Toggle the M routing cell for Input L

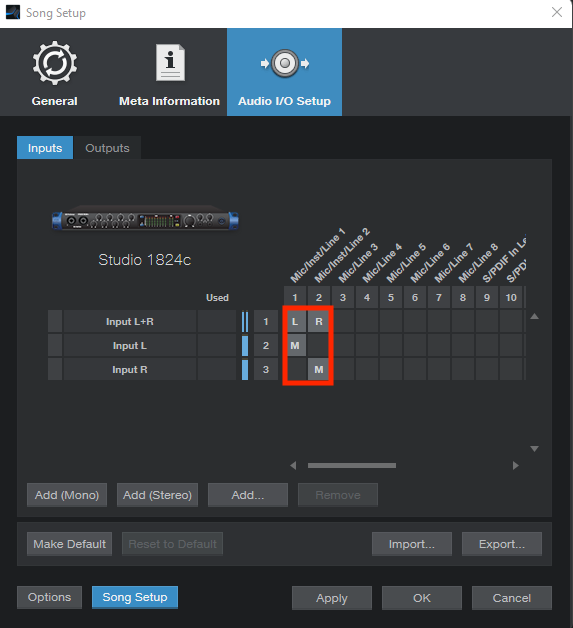295,345
